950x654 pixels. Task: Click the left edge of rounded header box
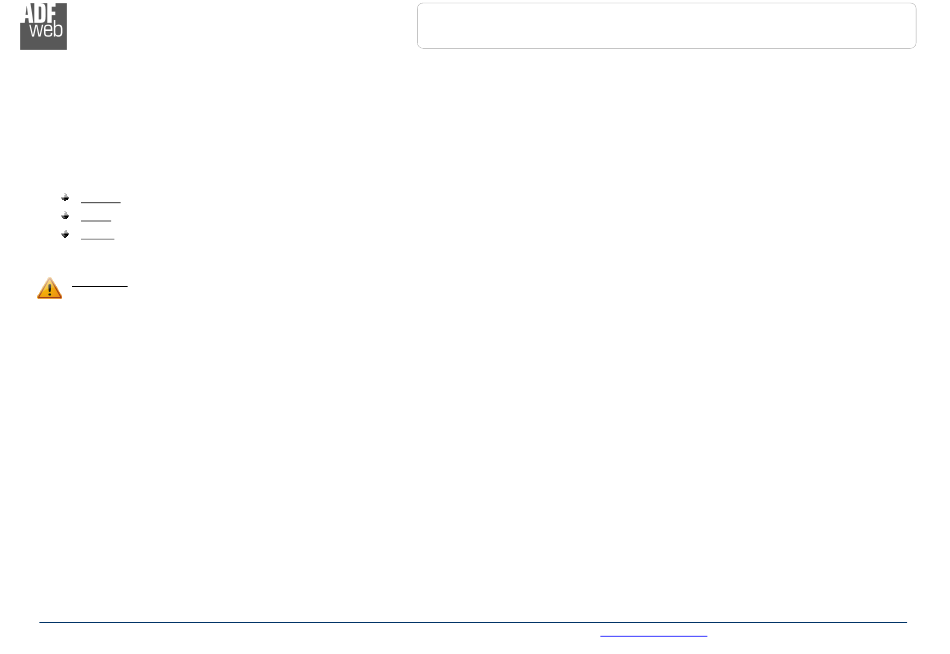coord(417,25)
